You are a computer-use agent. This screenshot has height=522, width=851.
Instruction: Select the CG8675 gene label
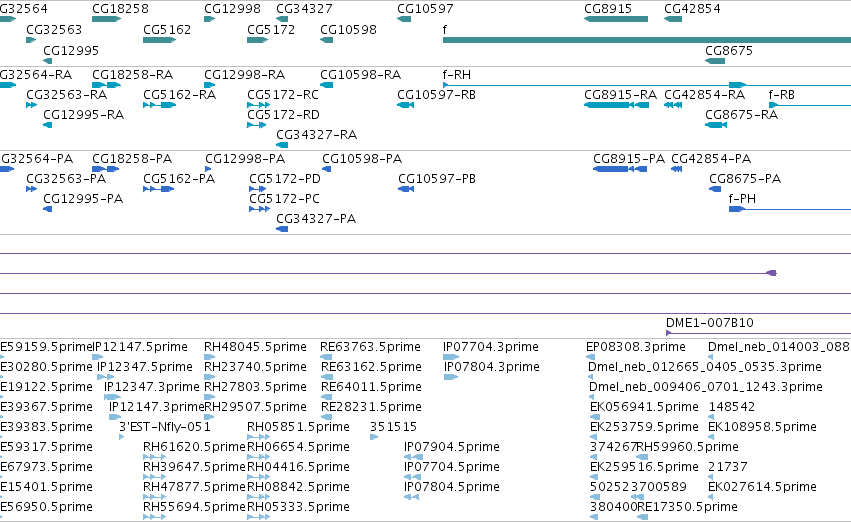[x=729, y=51]
